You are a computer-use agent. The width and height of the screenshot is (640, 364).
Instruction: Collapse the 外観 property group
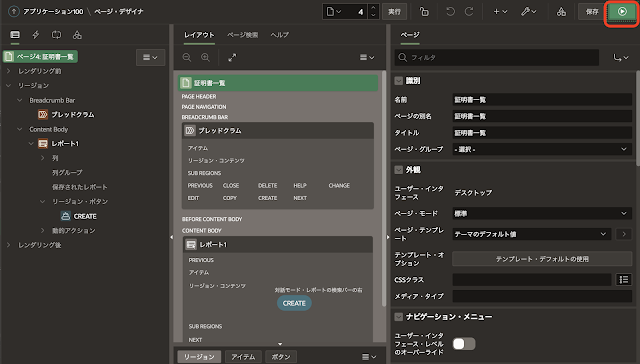pos(398,170)
